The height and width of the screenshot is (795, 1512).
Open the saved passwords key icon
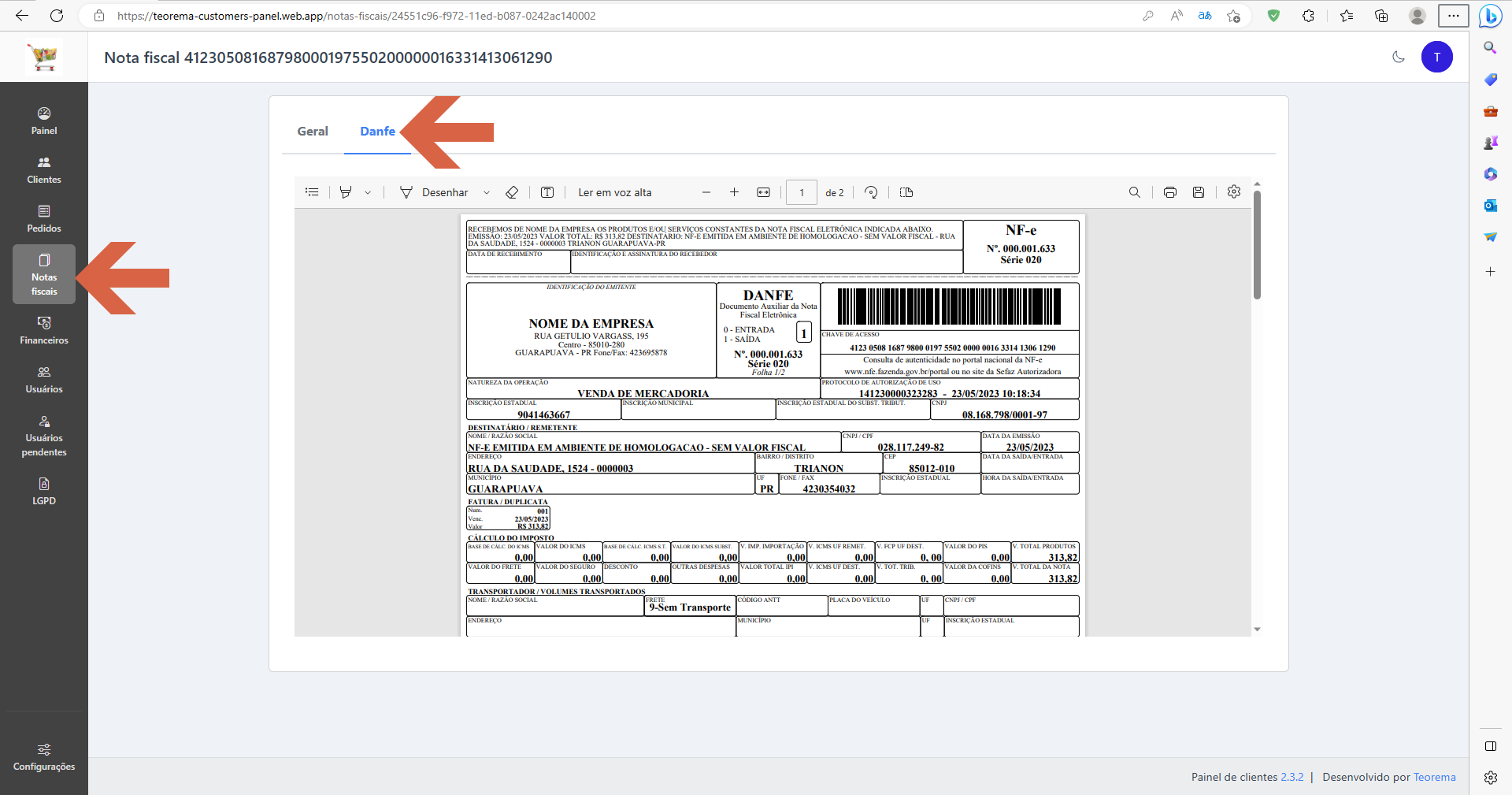coord(1148,16)
